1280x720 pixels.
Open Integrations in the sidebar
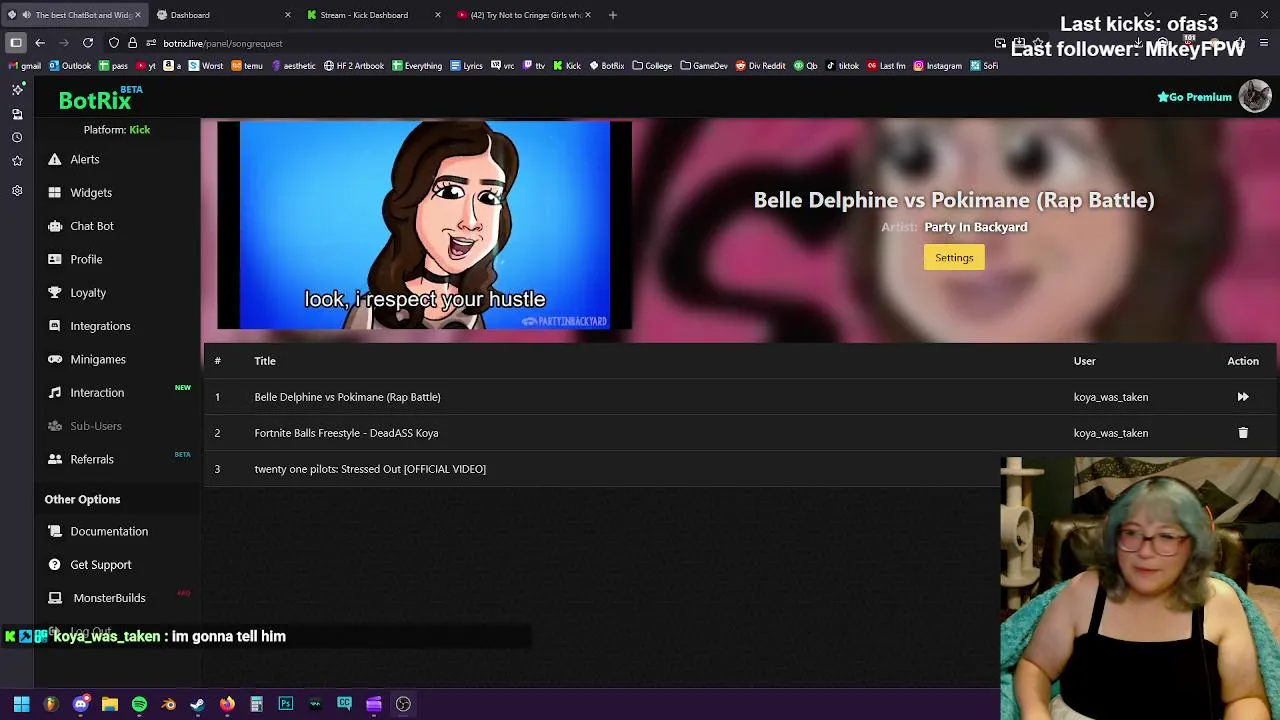pos(99,326)
